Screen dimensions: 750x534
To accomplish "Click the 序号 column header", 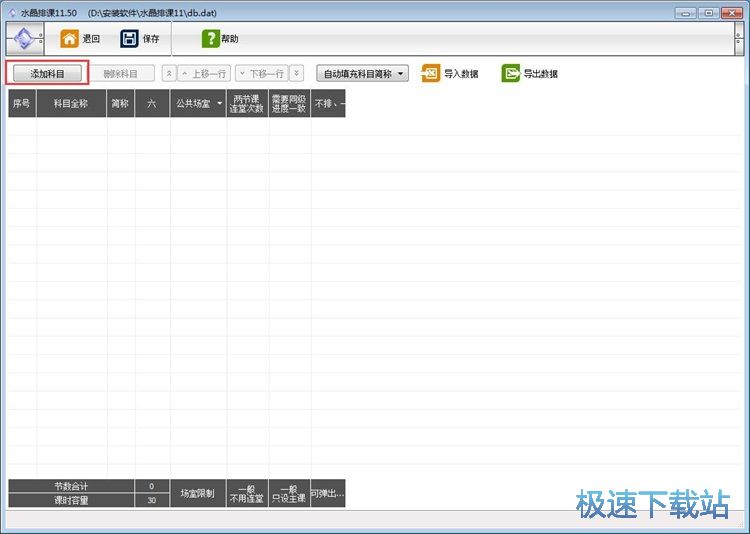I will pos(22,103).
